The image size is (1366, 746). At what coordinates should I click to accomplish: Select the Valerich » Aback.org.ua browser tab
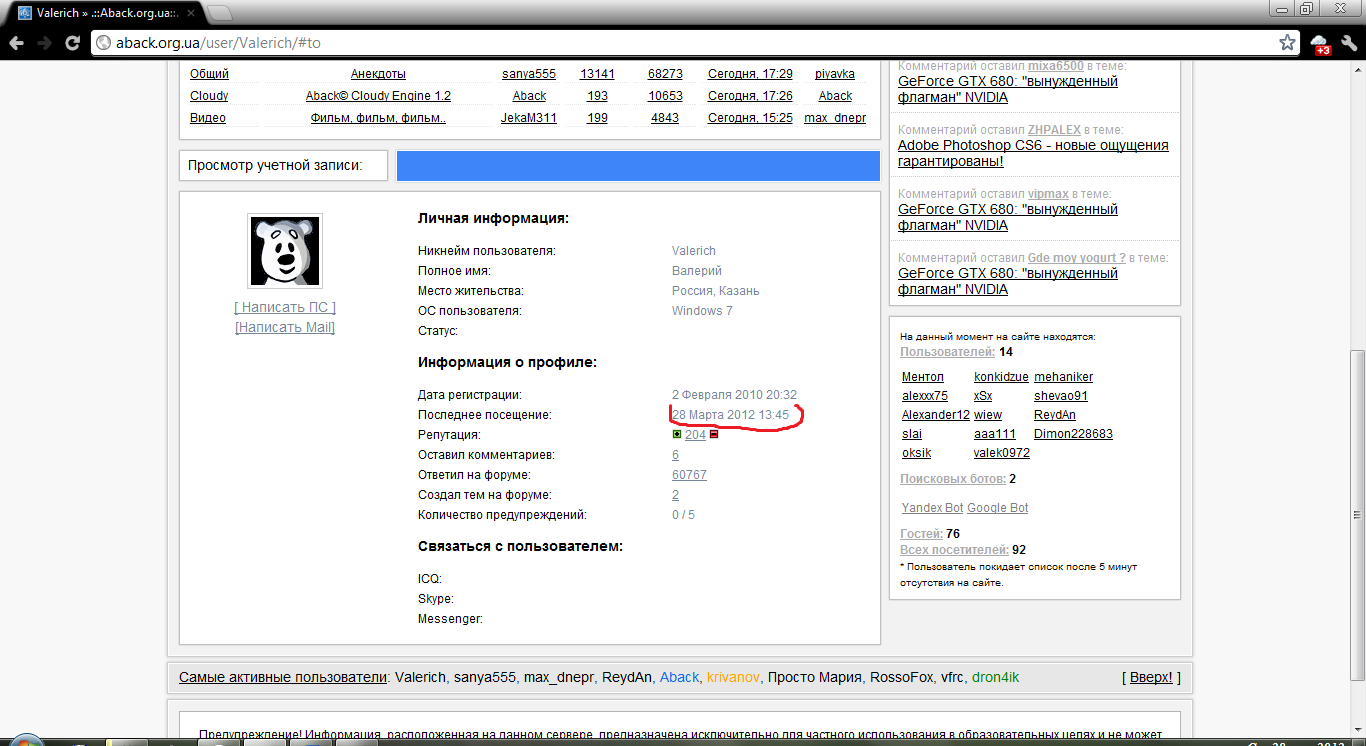coord(104,13)
